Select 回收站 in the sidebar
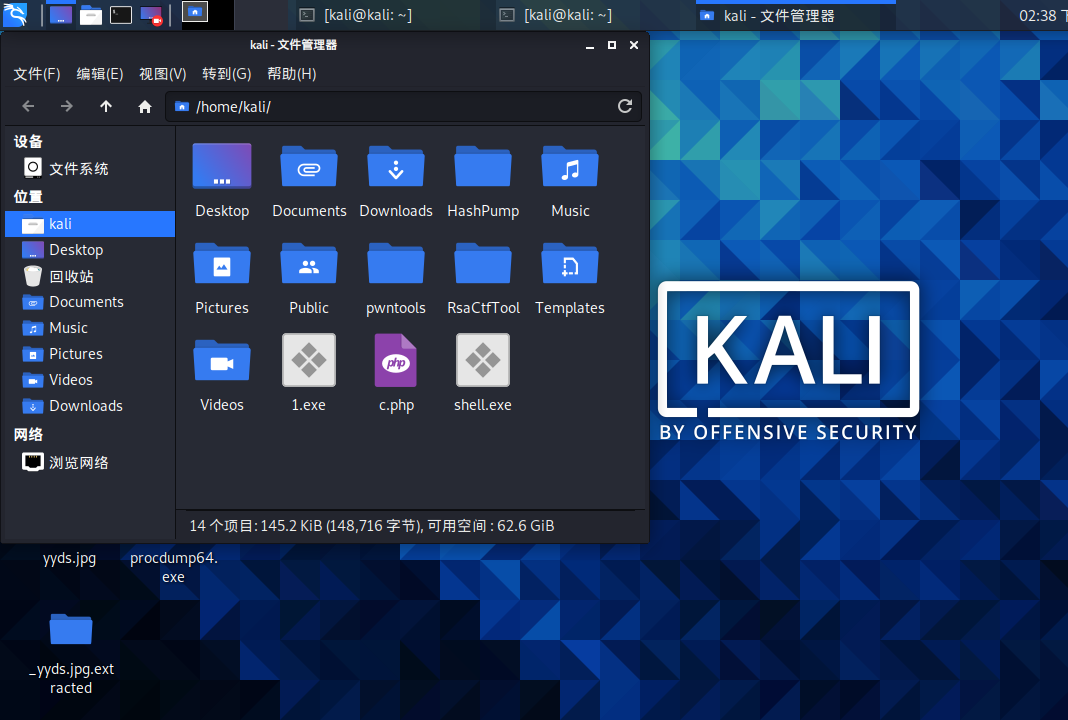 coord(71,276)
